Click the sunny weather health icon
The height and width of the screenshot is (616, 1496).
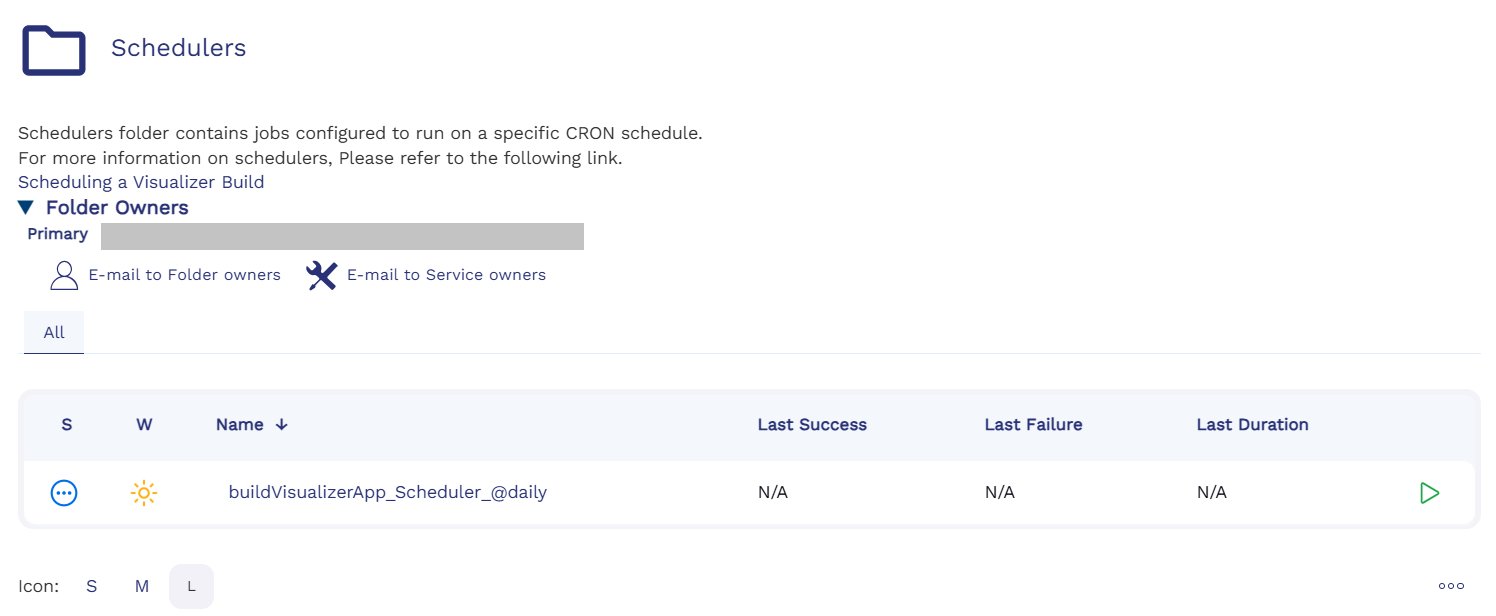(144, 493)
